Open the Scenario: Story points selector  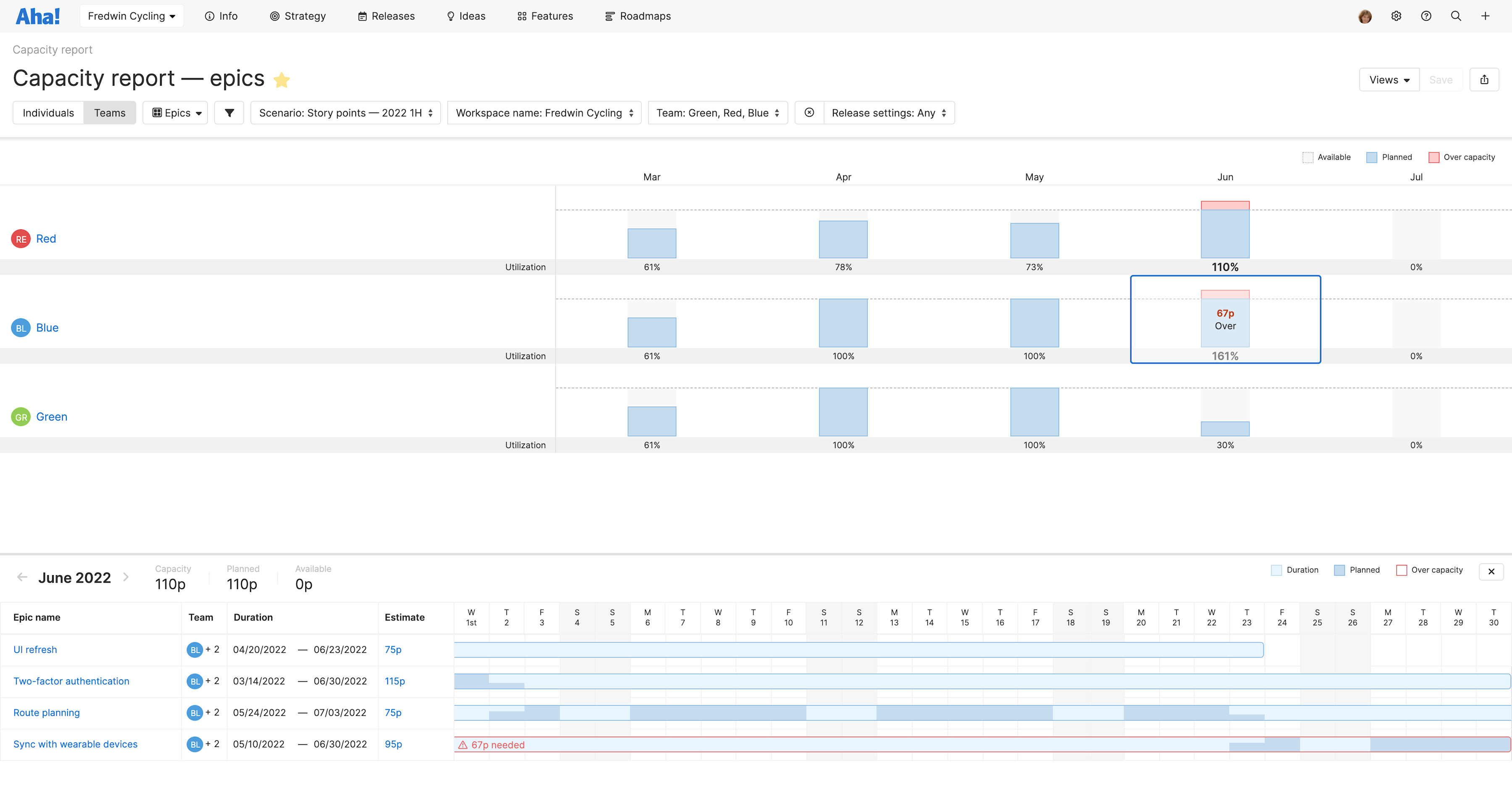tap(345, 112)
